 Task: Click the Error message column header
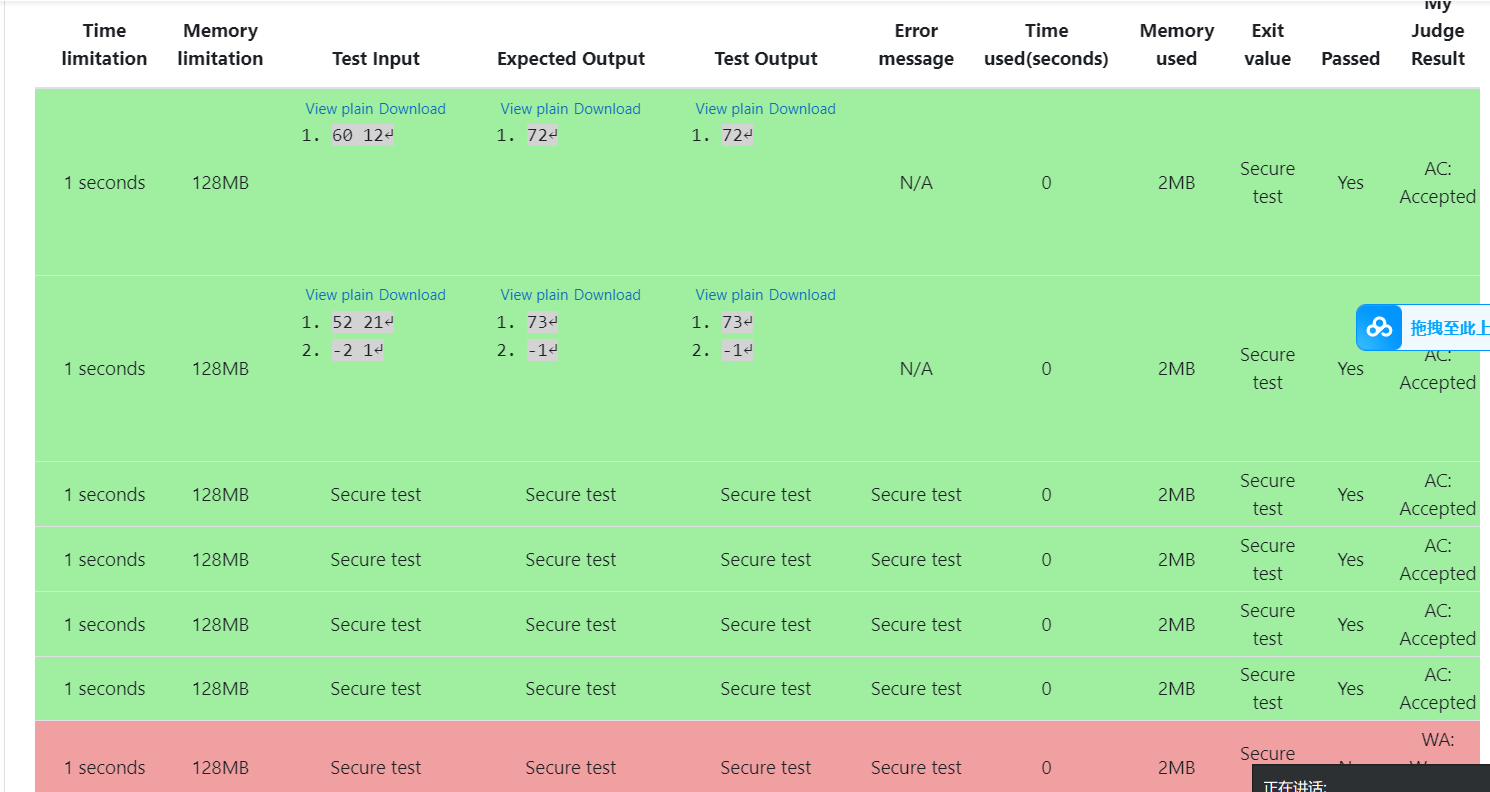pyautogui.click(x=916, y=45)
